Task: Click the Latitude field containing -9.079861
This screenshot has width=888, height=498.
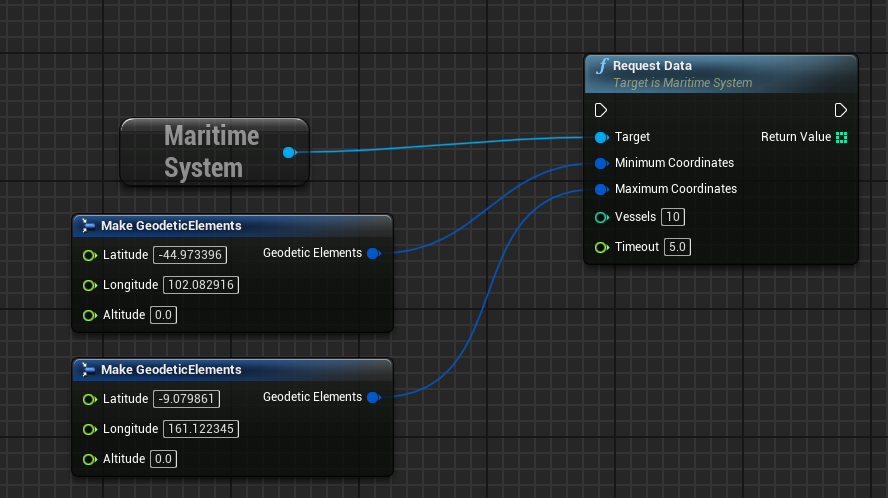Action: pyautogui.click(x=186, y=399)
